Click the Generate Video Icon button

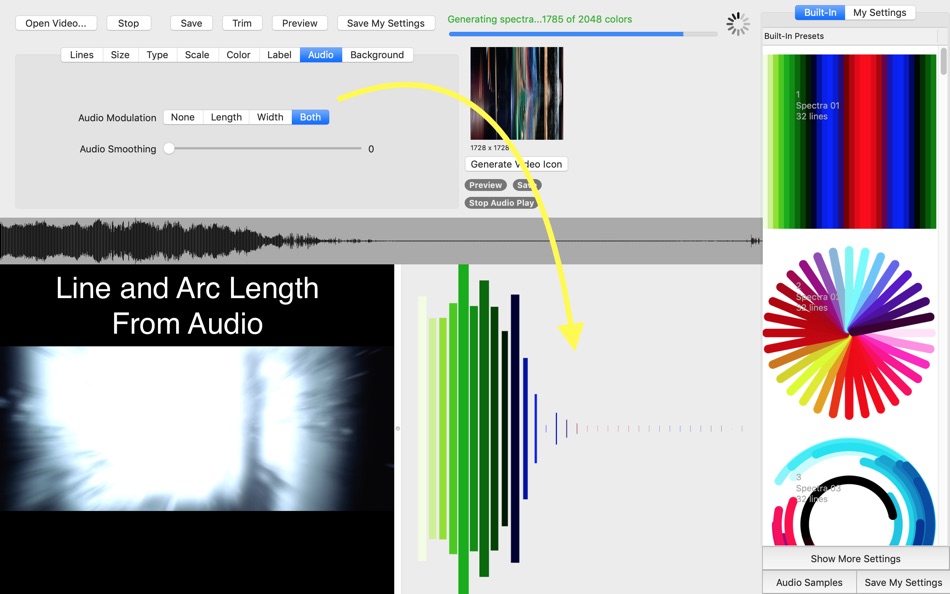pyautogui.click(x=516, y=164)
